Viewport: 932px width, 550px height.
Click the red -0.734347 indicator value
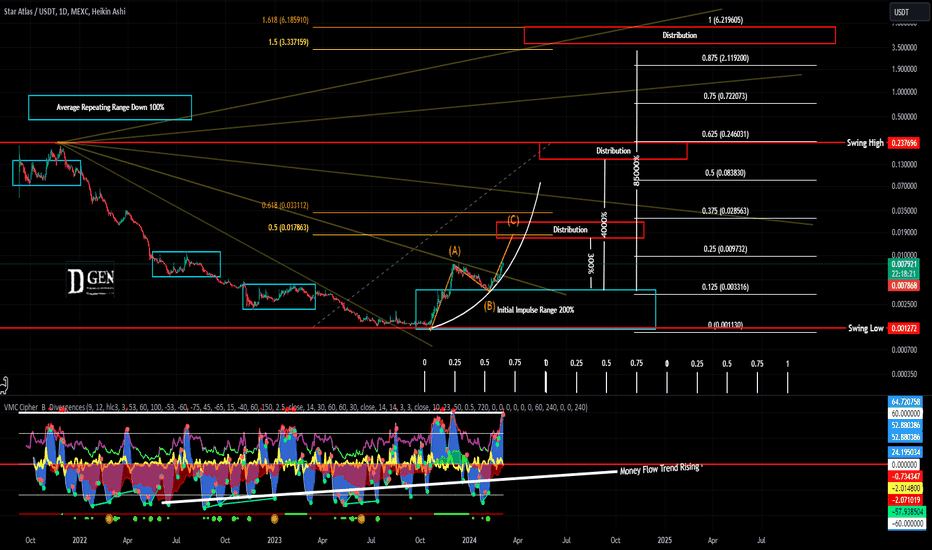pos(906,476)
